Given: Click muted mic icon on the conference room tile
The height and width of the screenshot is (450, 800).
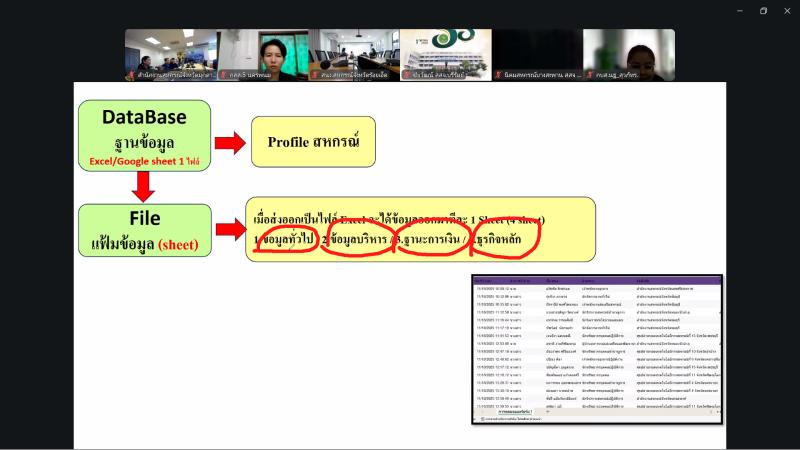Looking at the screenshot, I should point(314,75).
